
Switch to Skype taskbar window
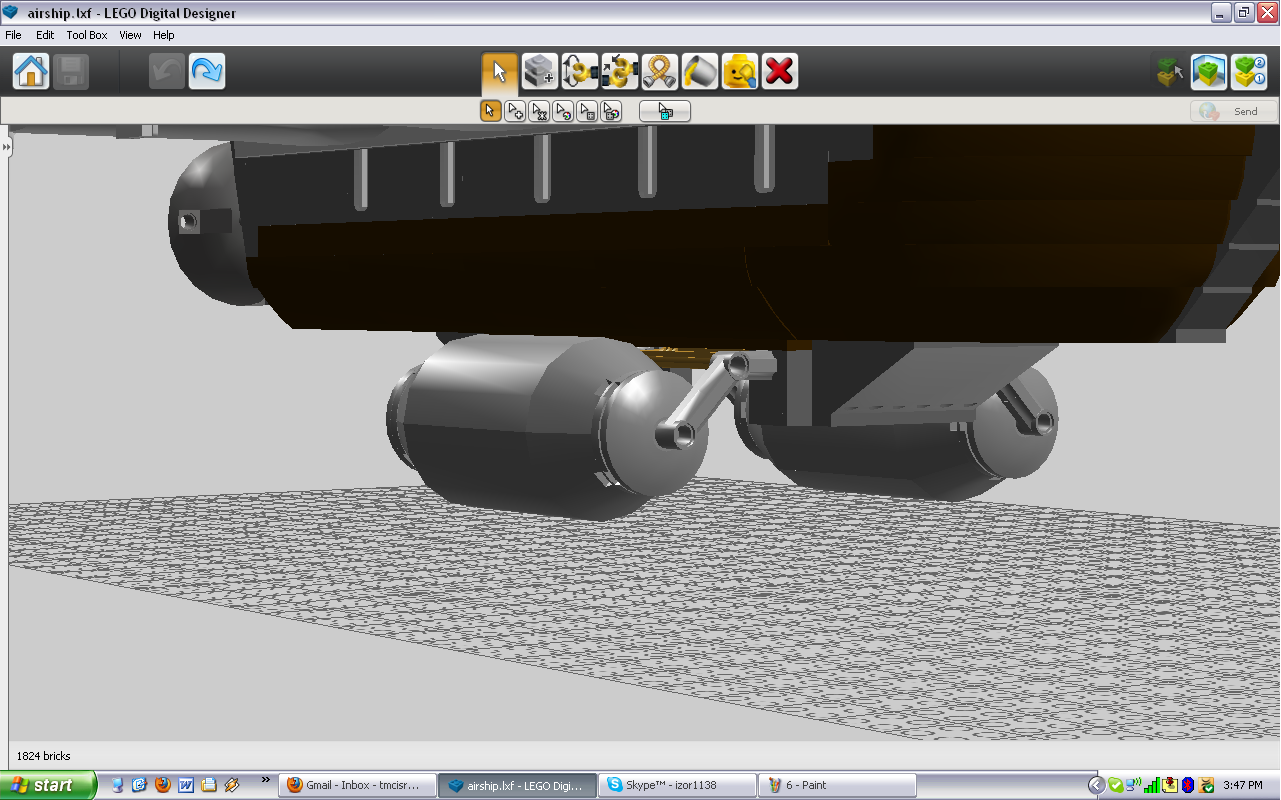(676, 785)
